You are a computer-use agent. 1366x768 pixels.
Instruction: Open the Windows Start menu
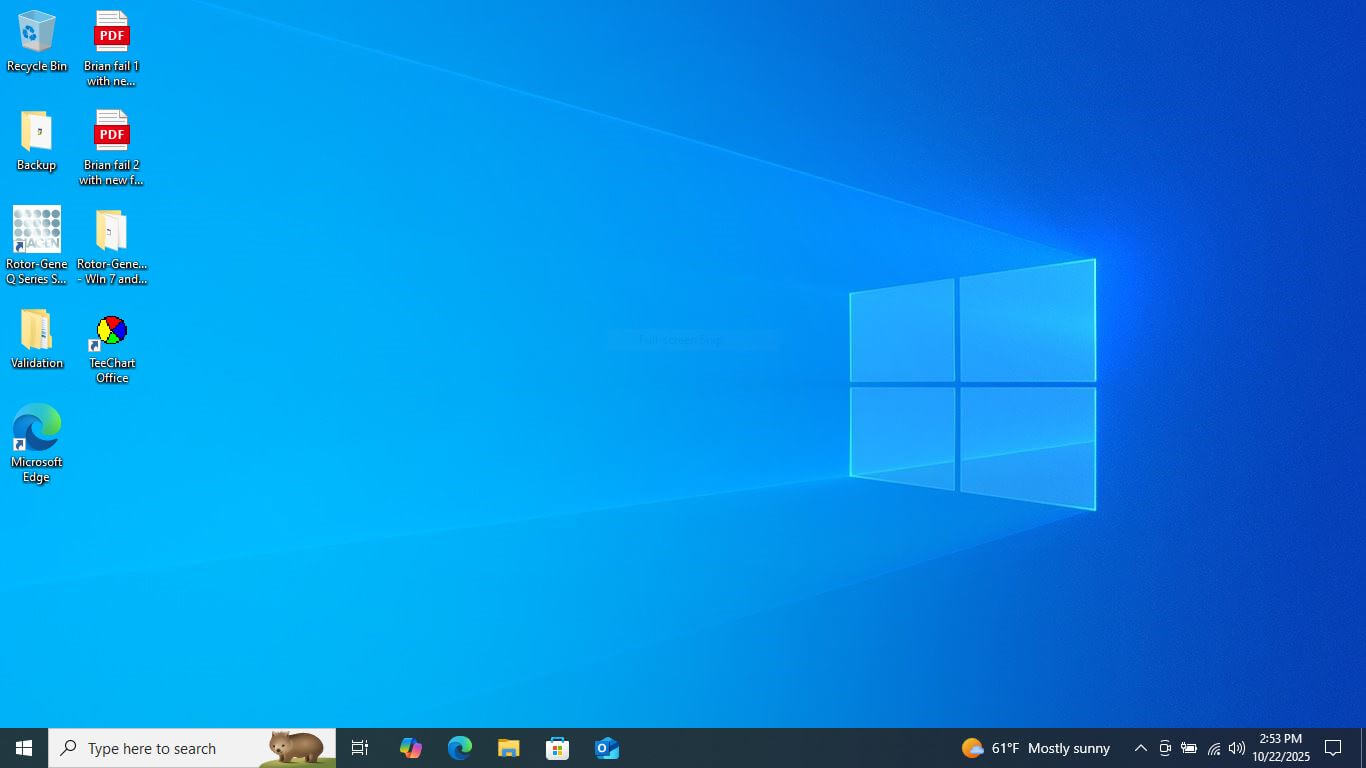pyautogui.click(x=24, y=748)
